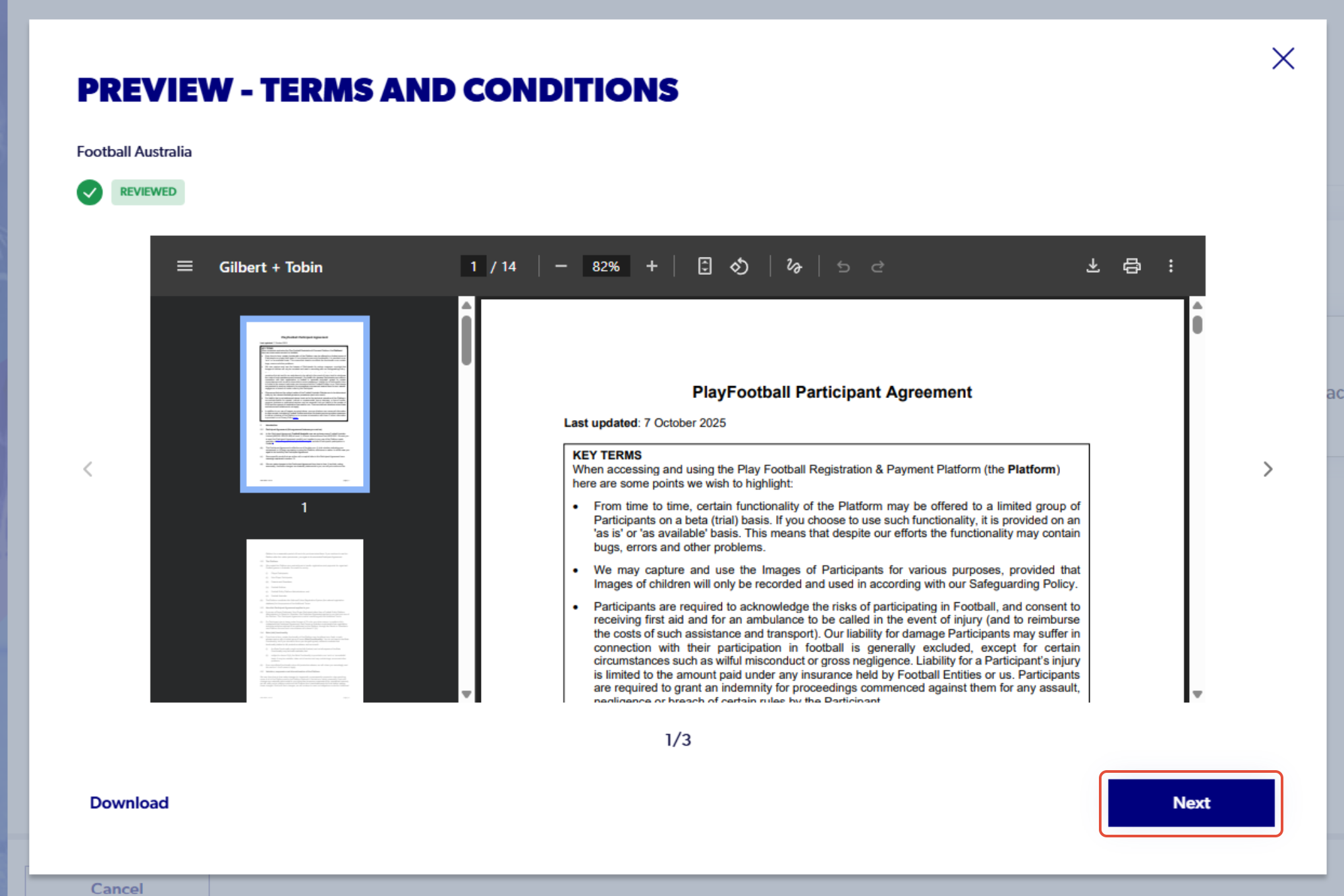Zoom in the PDF document
This screenshot has width=1344, height=896.
tap(652, 266)
